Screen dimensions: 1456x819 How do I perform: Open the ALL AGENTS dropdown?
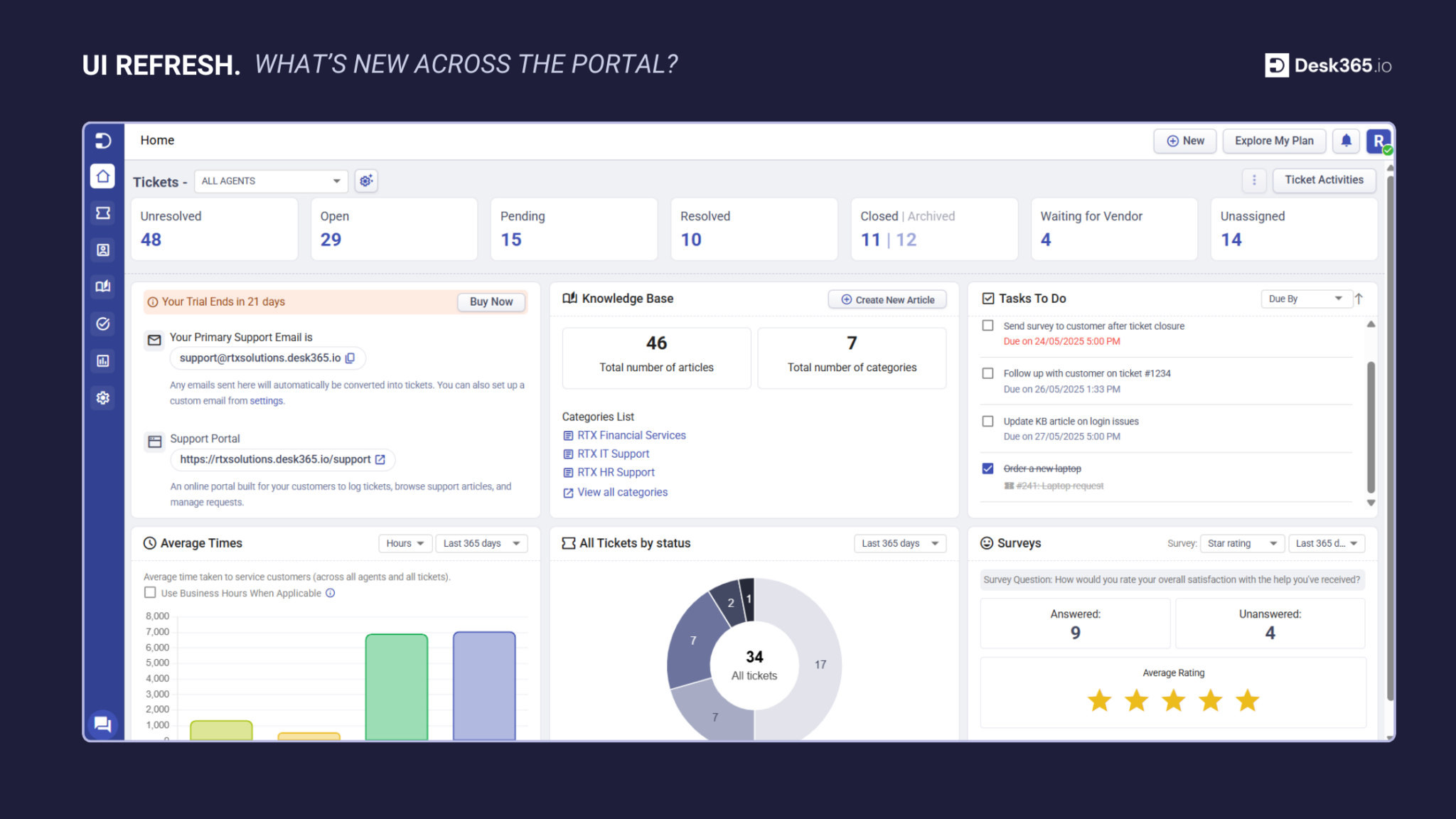270,181
